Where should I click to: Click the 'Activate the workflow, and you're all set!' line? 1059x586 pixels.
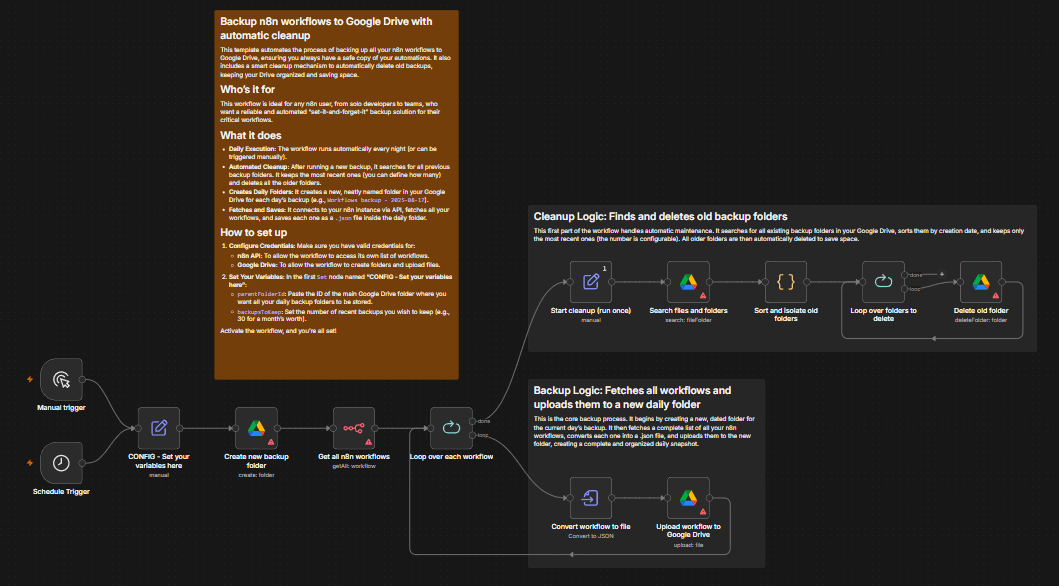278,331
